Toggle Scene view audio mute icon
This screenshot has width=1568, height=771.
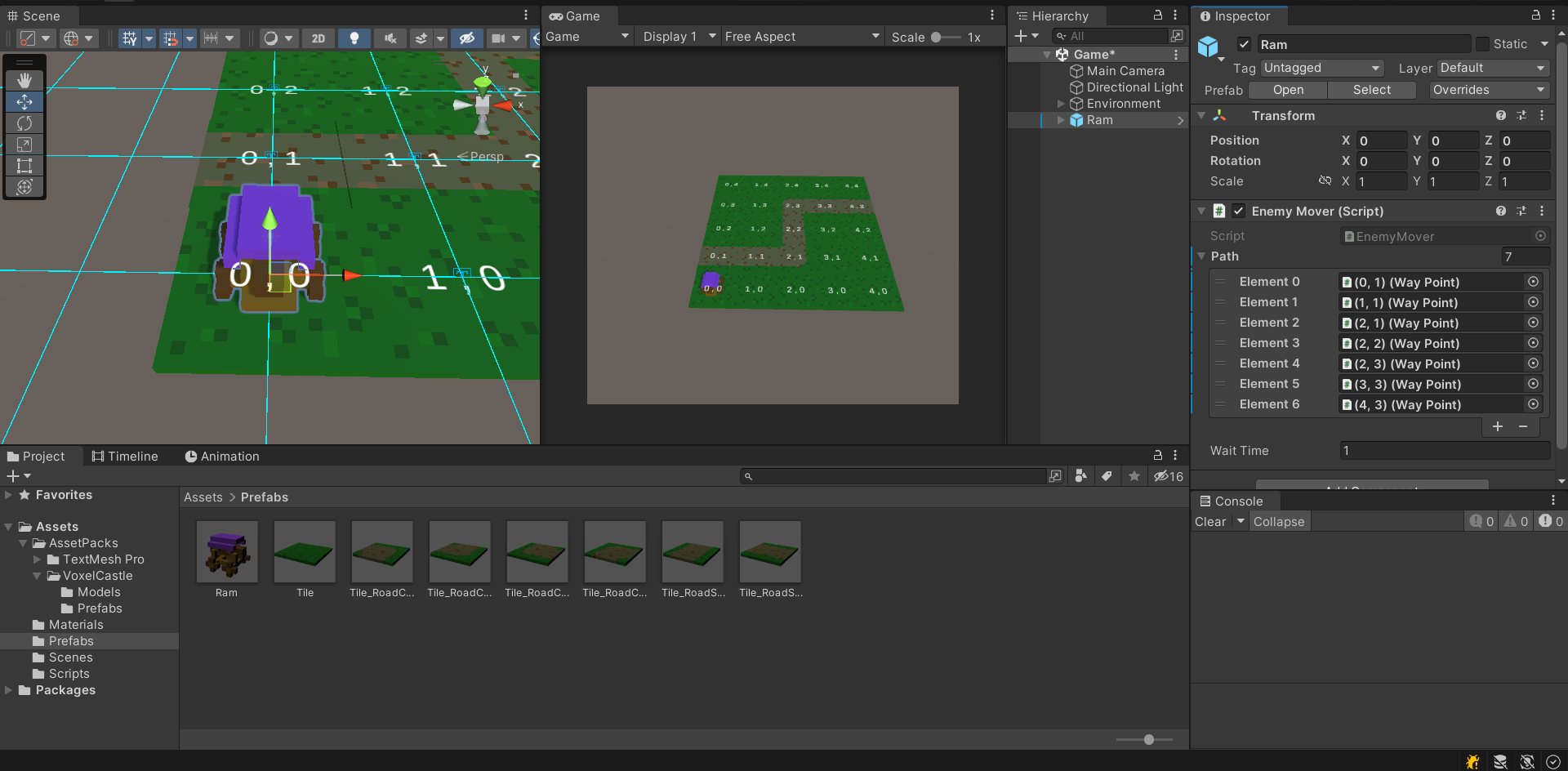pyautogui.click(x=390, y=38)
